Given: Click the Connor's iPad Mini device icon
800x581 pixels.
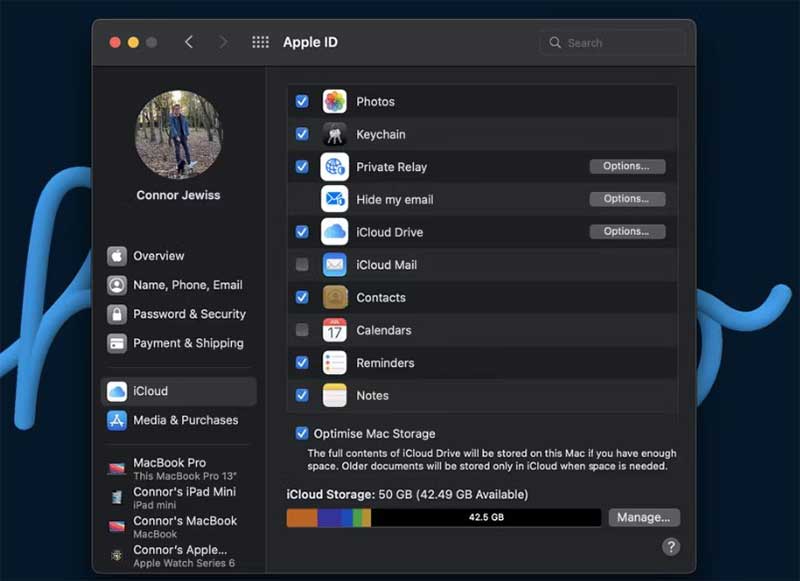Looking at the screenshot, I should click(117, 497).
